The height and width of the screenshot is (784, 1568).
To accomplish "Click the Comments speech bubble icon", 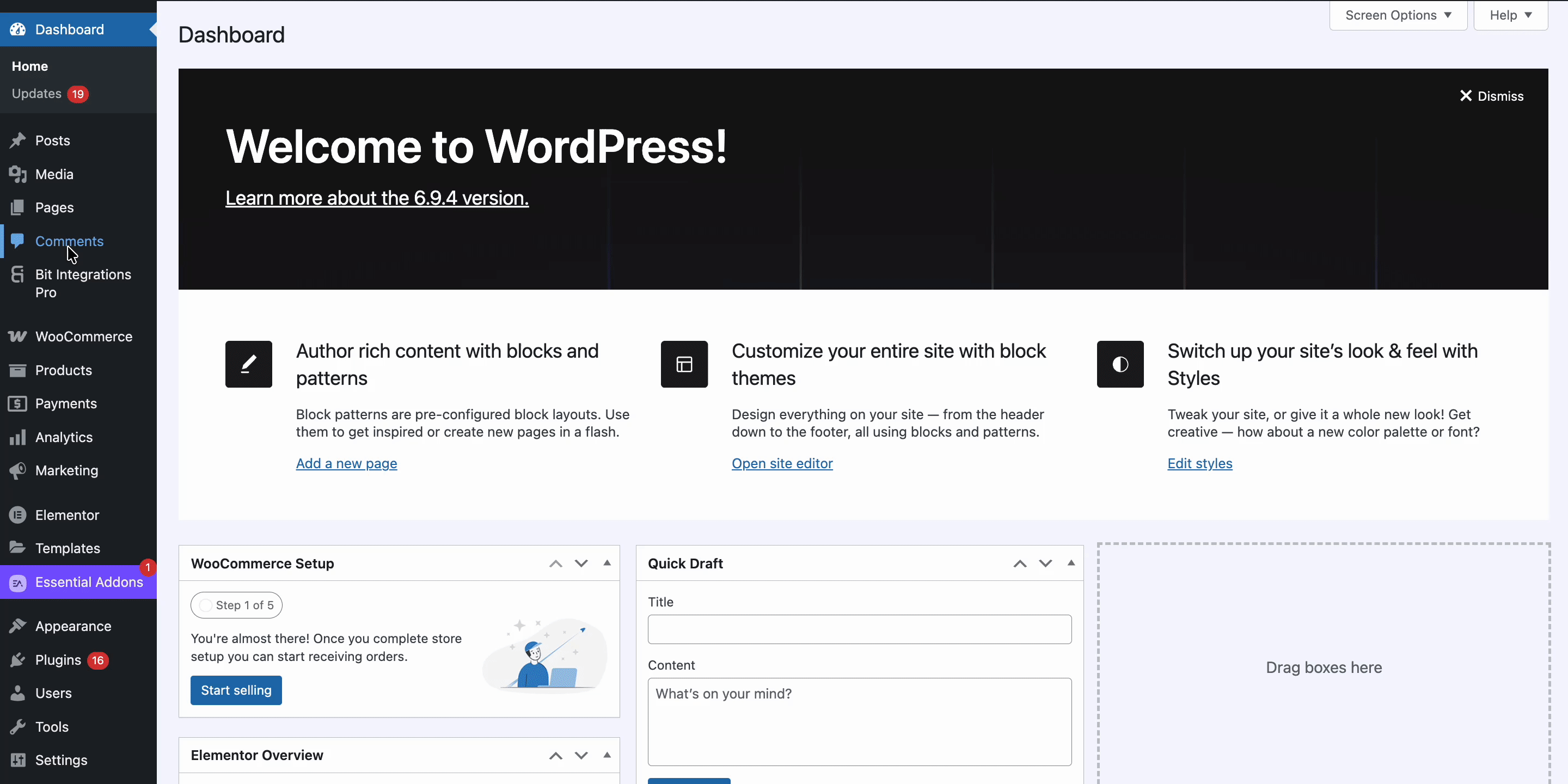I will (x=17, y=241).
